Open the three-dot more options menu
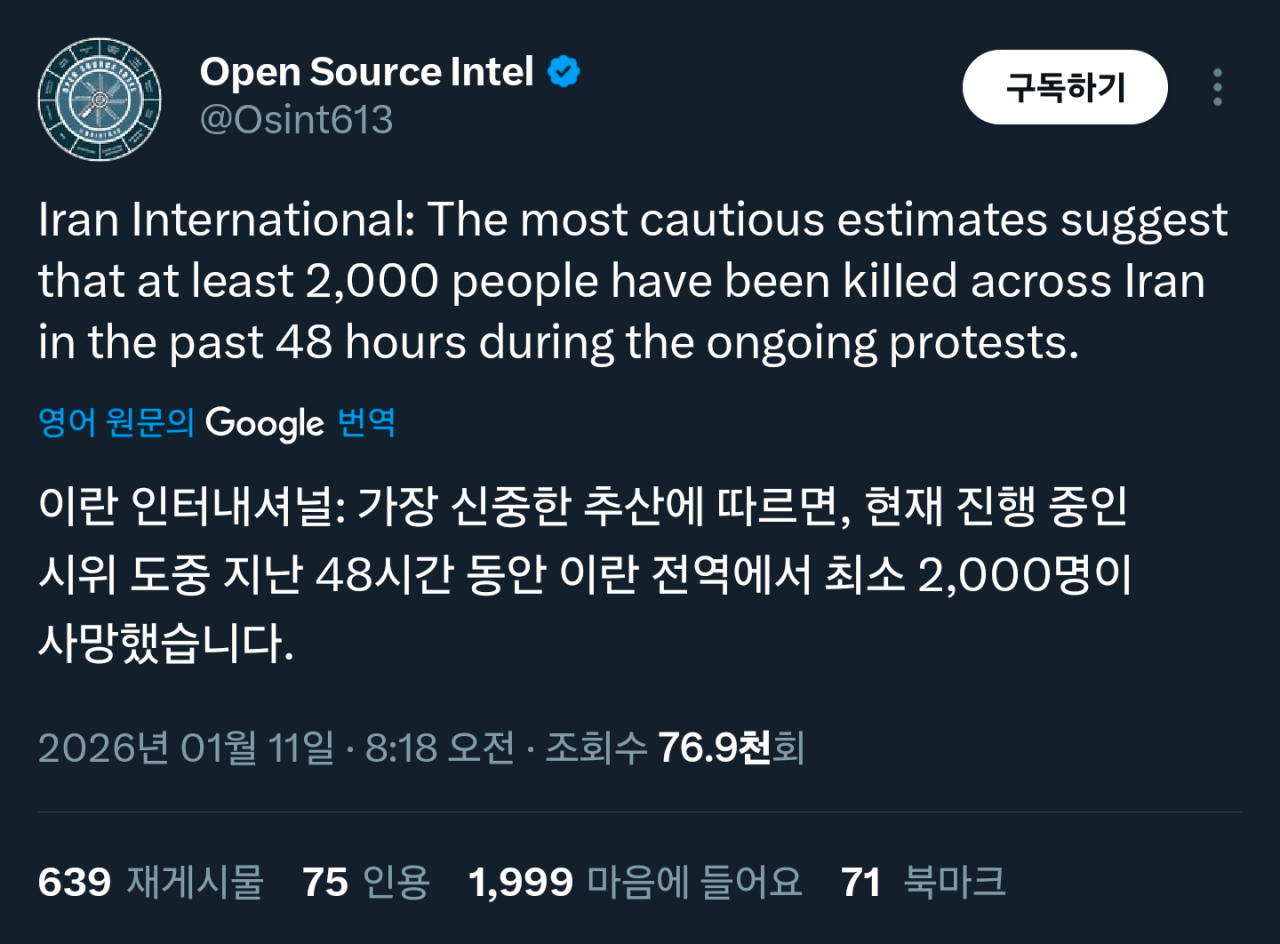The height and width of the screenshot is (944, 1280). pos(1217,88)
